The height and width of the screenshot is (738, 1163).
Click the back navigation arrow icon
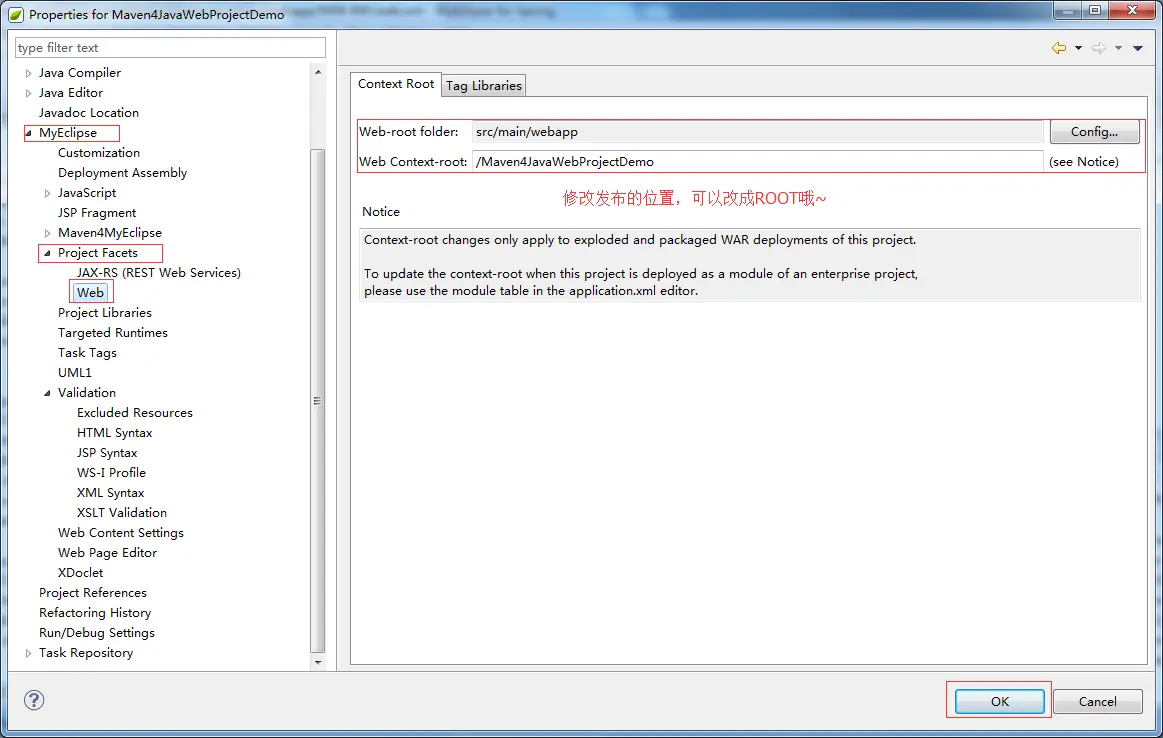[x=1058, y=48]
